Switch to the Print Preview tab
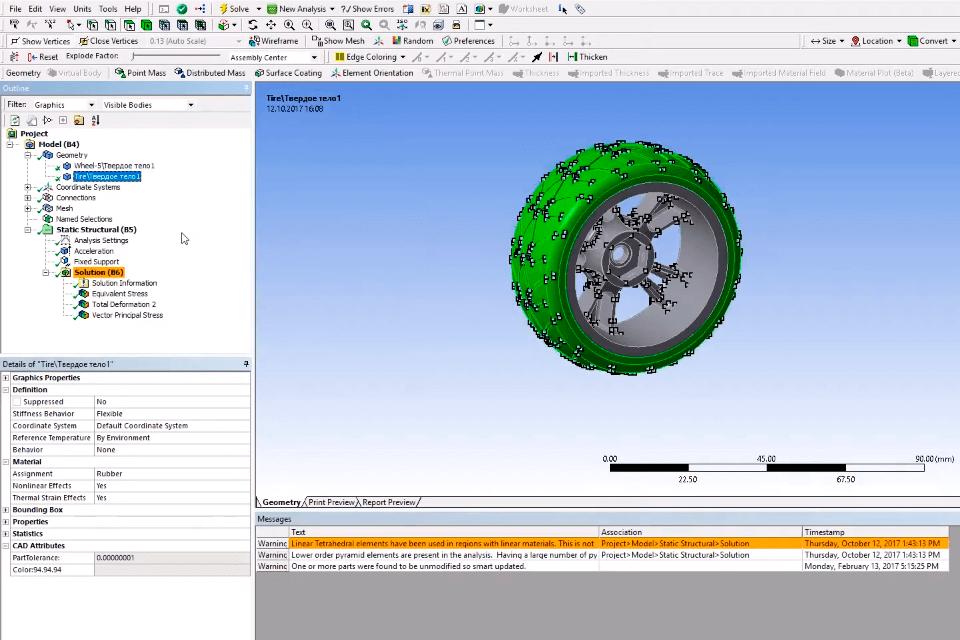The width and height of the screenshot is (960, 640). click(x=331, y=502)
